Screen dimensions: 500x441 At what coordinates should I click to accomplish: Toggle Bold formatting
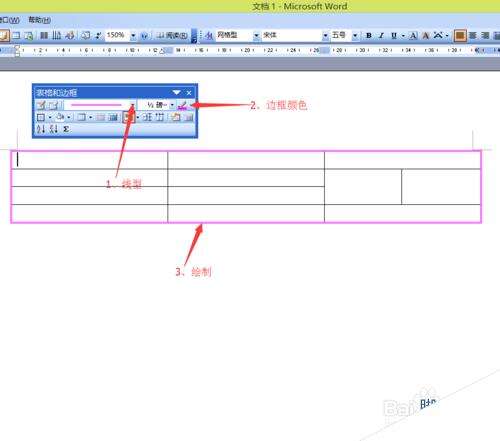tap(369, 35)
